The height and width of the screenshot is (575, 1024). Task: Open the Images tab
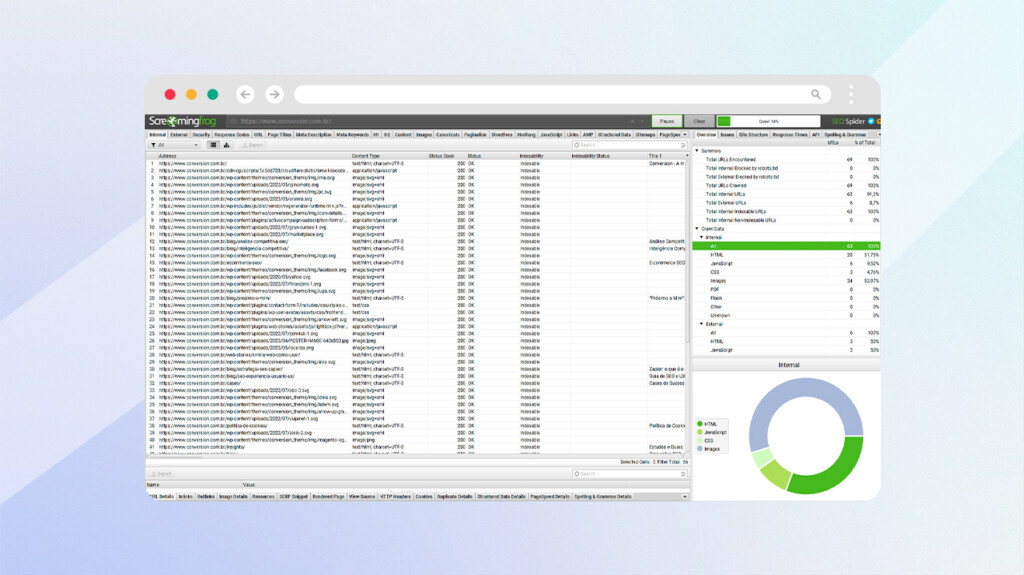[x=424, y=135]
